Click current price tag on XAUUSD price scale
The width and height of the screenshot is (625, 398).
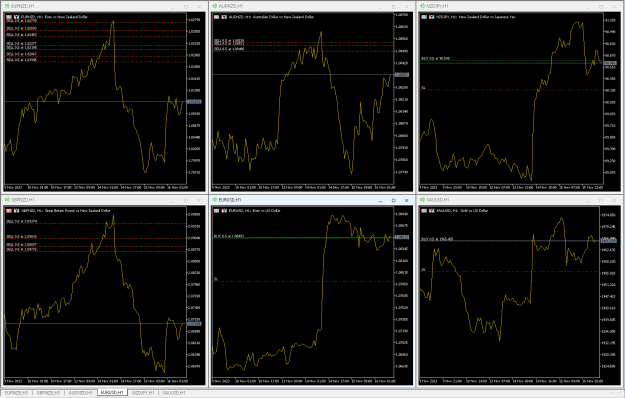pos(609,241)
